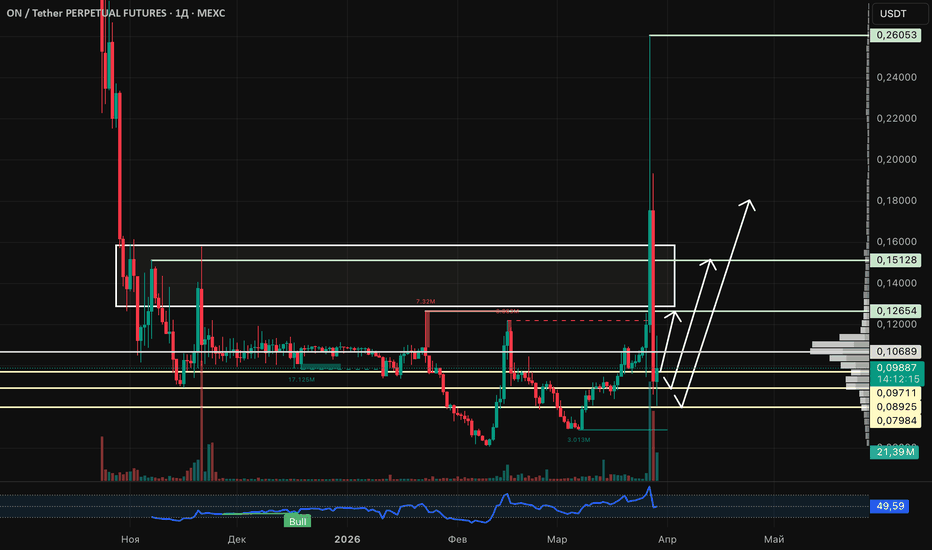Click the 17.125M volume annotation text
932x550 pixels.
tap(301, 379)
